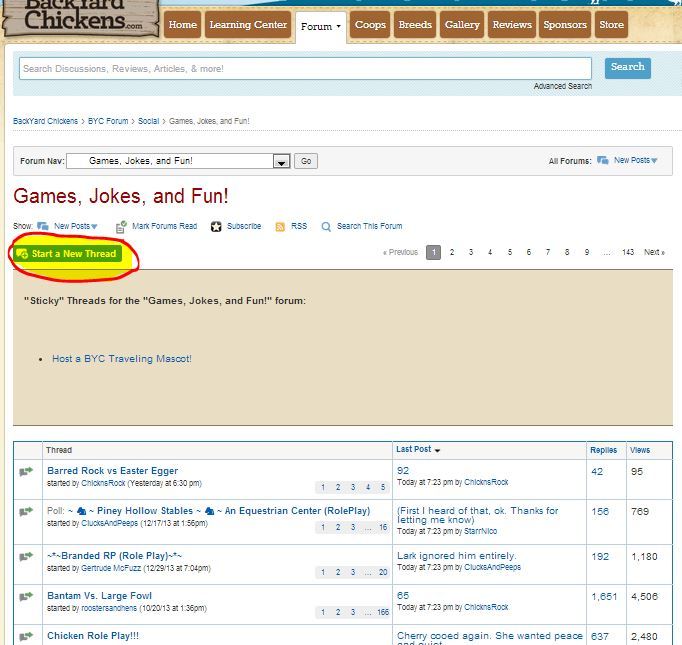Open the Bantam Vs. Large Fowl thread
The image size is (682, 645).
pyautogui.click(x=99, y=595)
